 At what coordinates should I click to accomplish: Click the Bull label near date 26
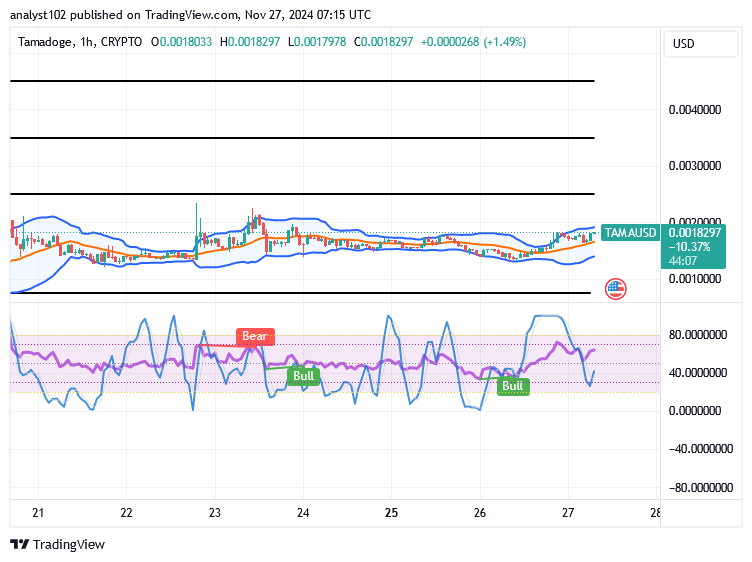513,386
